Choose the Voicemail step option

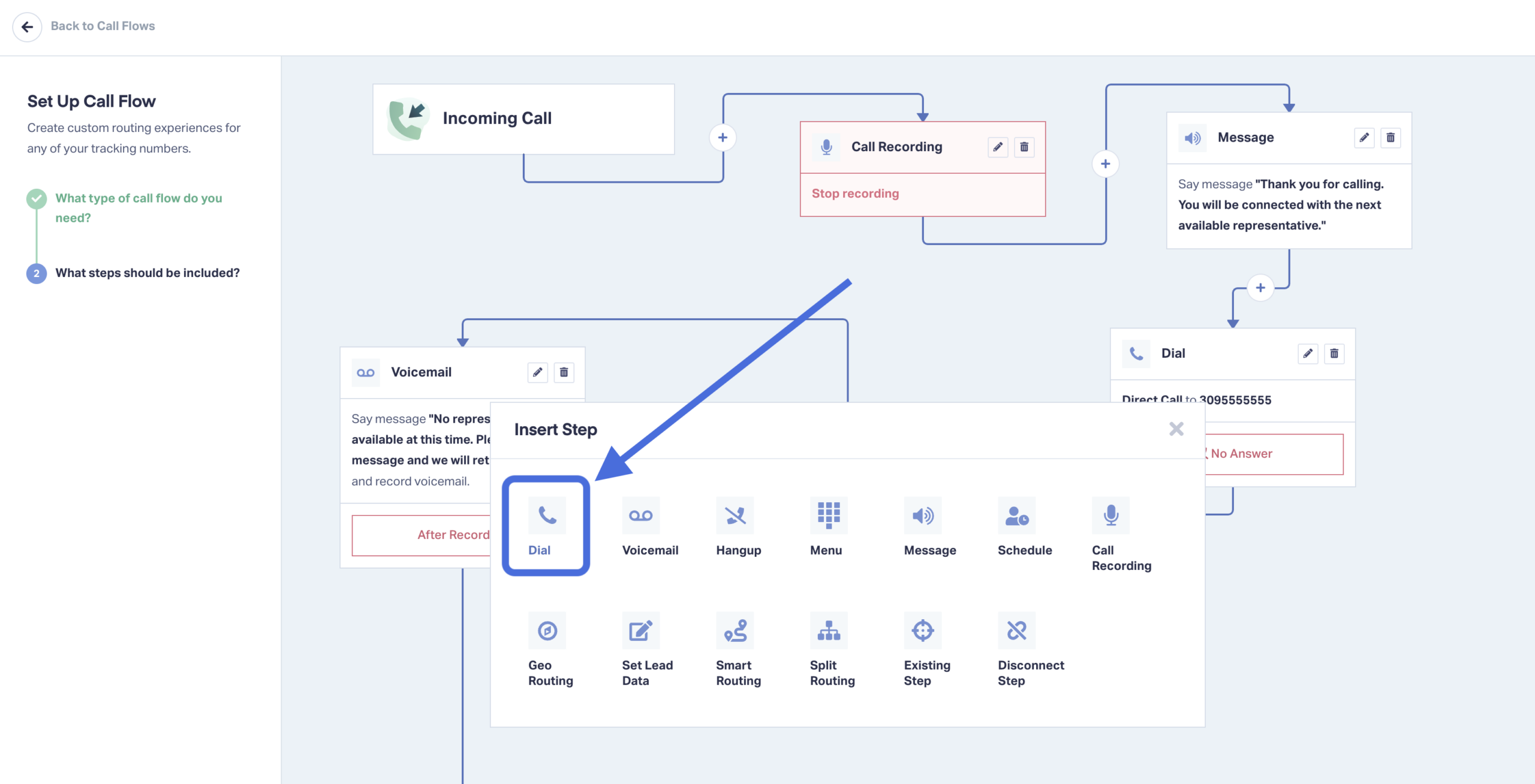[650, 527]
